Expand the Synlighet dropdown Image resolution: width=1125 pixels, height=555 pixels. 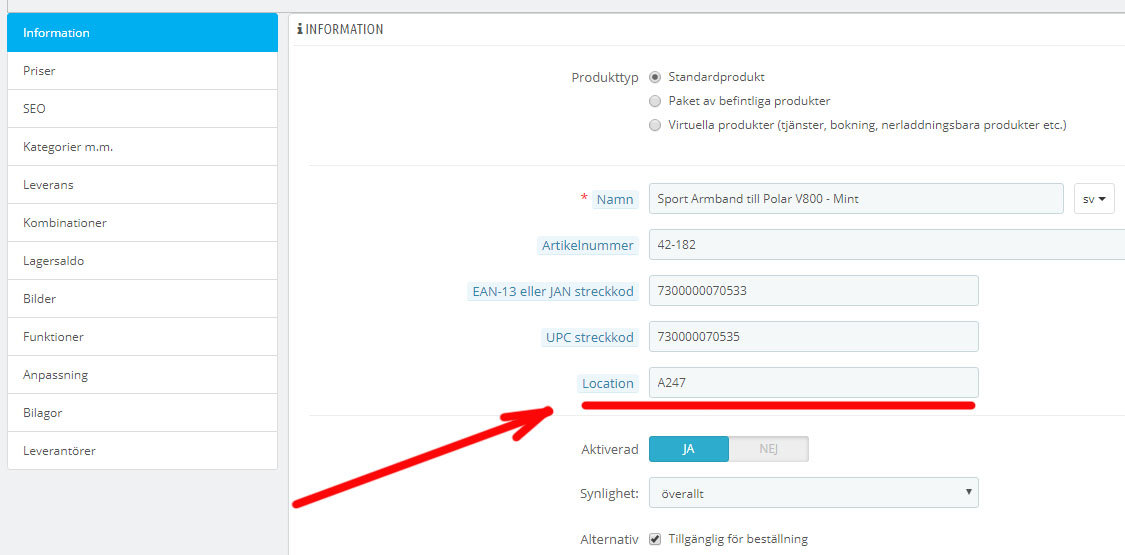click(x=813, y=493)
